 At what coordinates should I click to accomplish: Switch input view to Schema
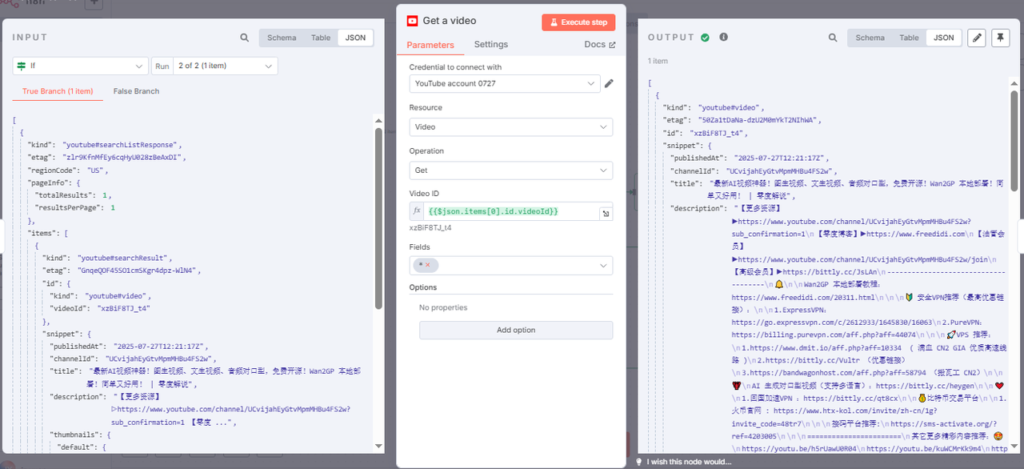click(x=280, y=38)
